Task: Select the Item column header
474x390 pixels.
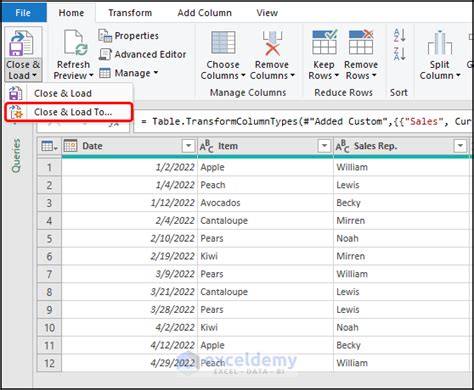Action: (265, 146)
